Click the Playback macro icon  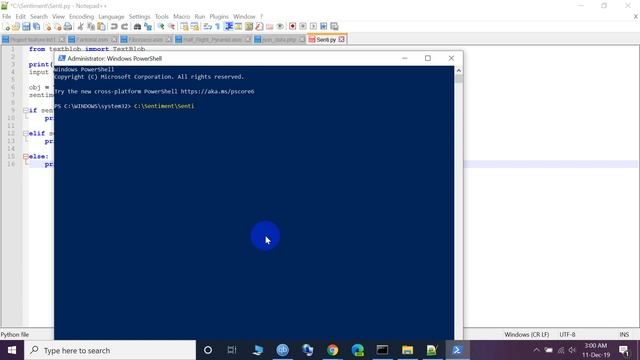[x=313, y=27]
